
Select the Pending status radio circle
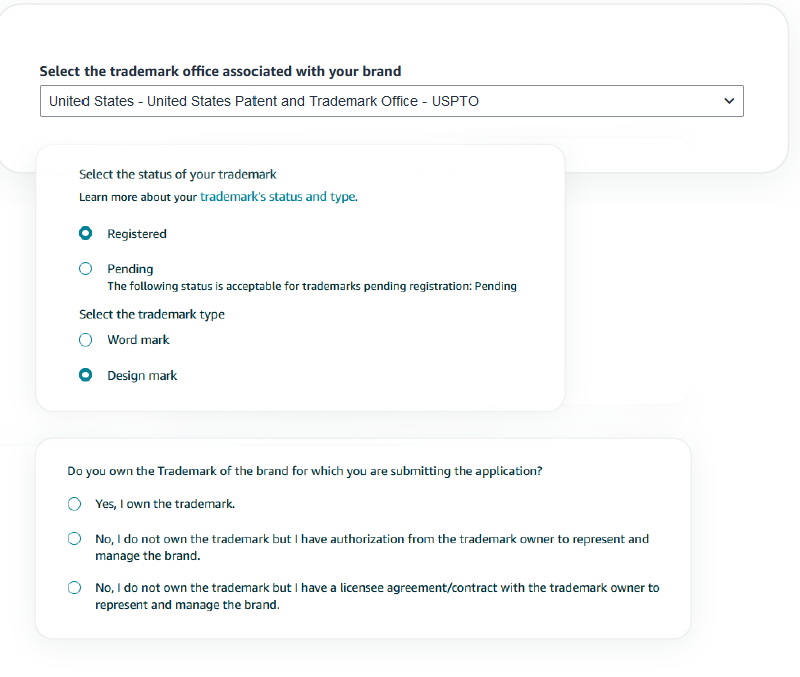(86, 268)
